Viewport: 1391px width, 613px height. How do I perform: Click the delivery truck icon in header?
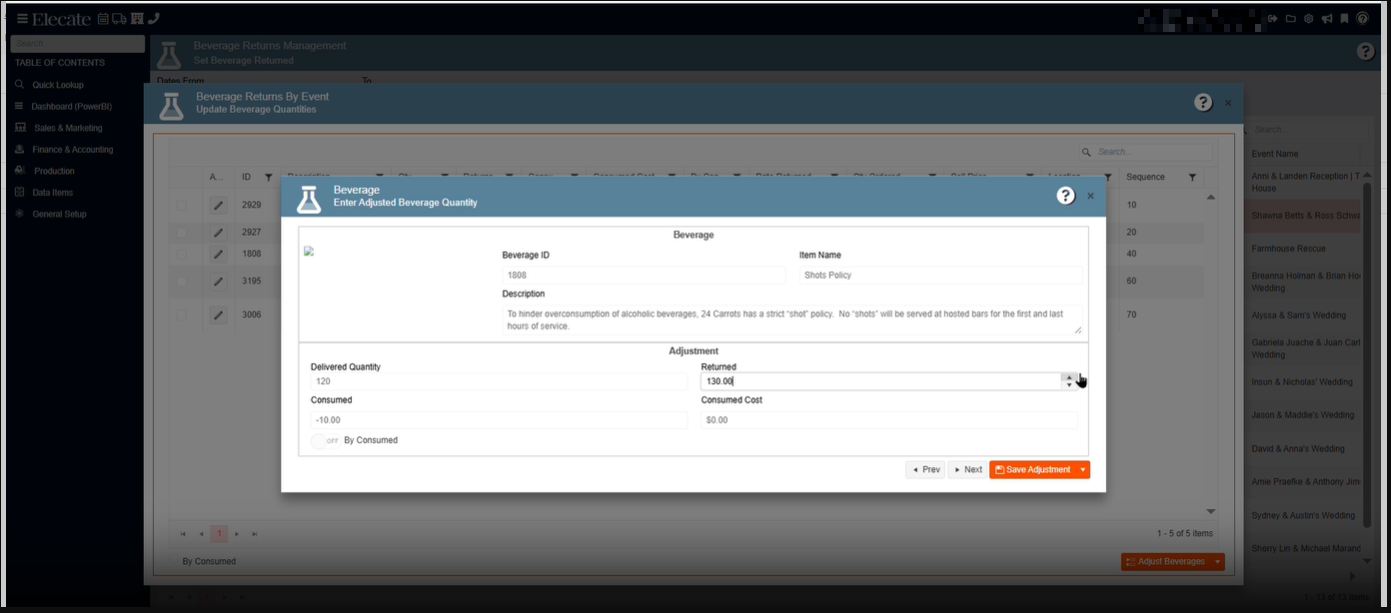[119, 19]
